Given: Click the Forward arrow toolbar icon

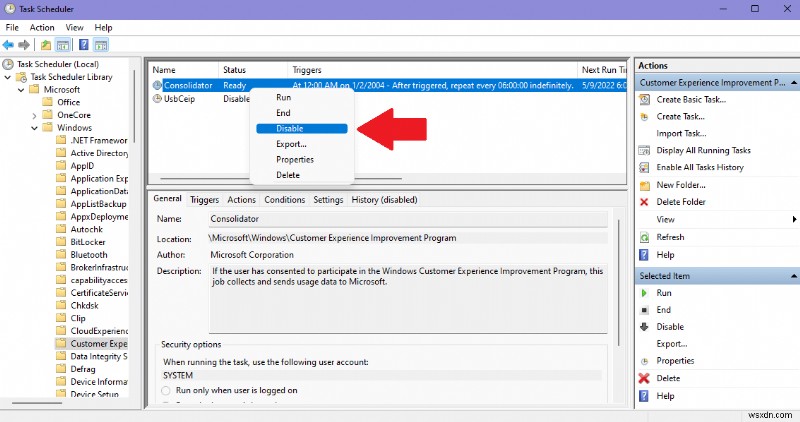Looking at the screenshot, I should (x=24, y=45).
